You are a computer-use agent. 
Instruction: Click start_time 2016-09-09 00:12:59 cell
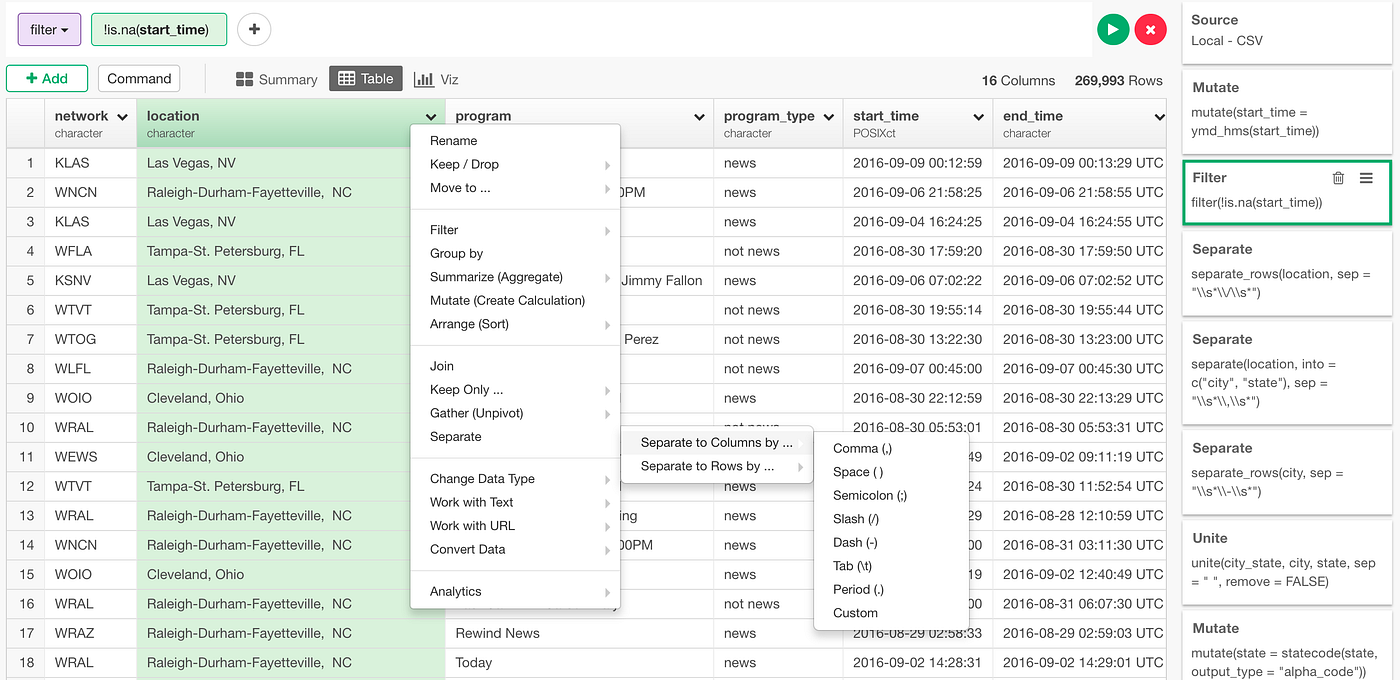pos(917,163)
